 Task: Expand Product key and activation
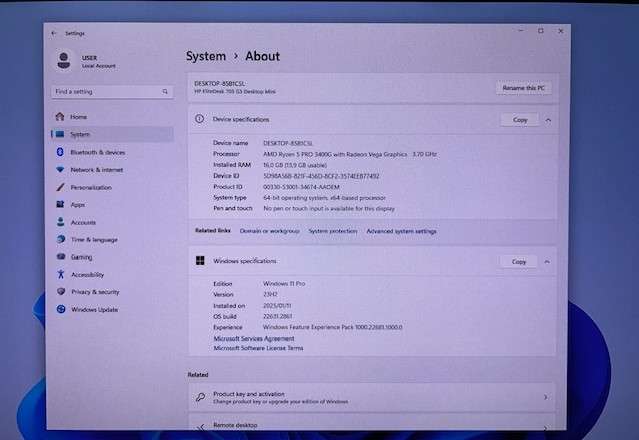(x=545, y=397)
